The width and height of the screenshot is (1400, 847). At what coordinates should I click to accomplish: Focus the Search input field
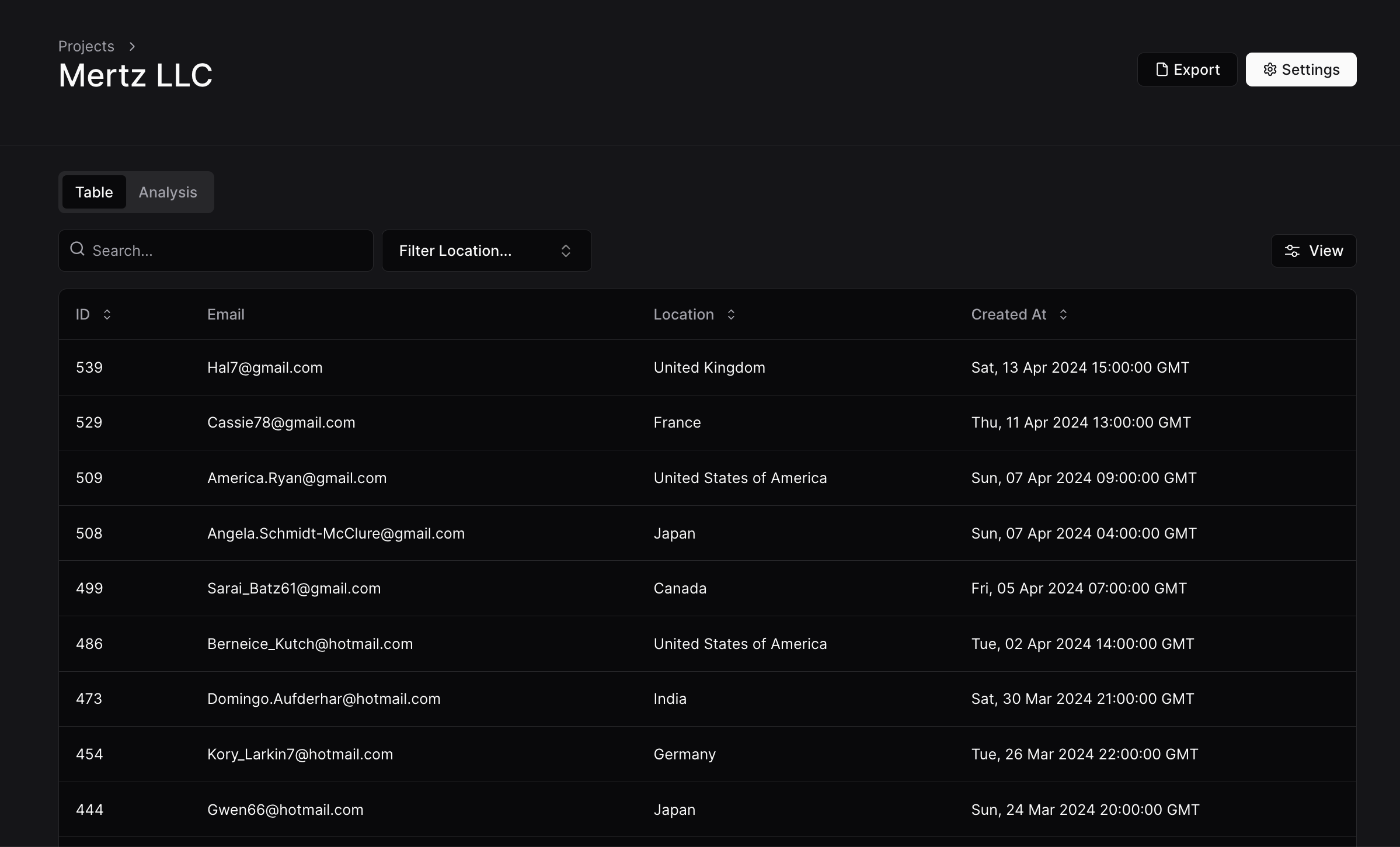click(215, 251)
